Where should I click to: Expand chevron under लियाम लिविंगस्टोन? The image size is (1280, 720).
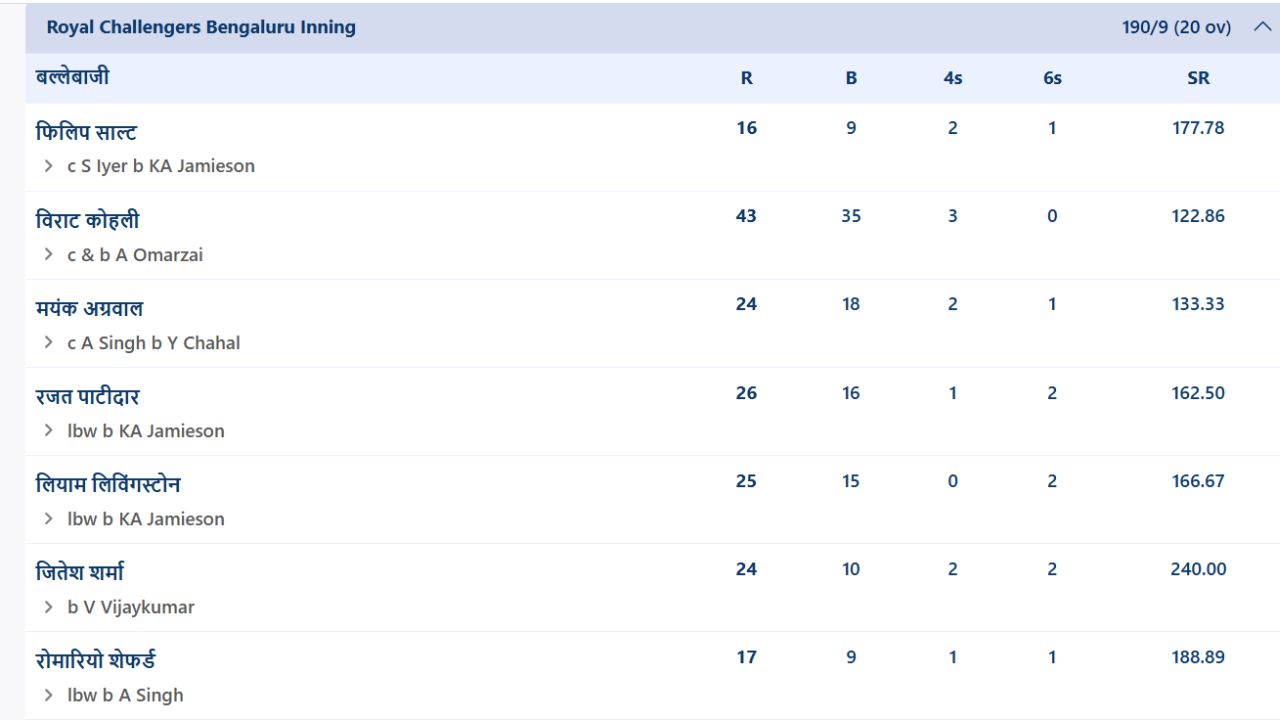pyautogui.click(x=48, y=519)
